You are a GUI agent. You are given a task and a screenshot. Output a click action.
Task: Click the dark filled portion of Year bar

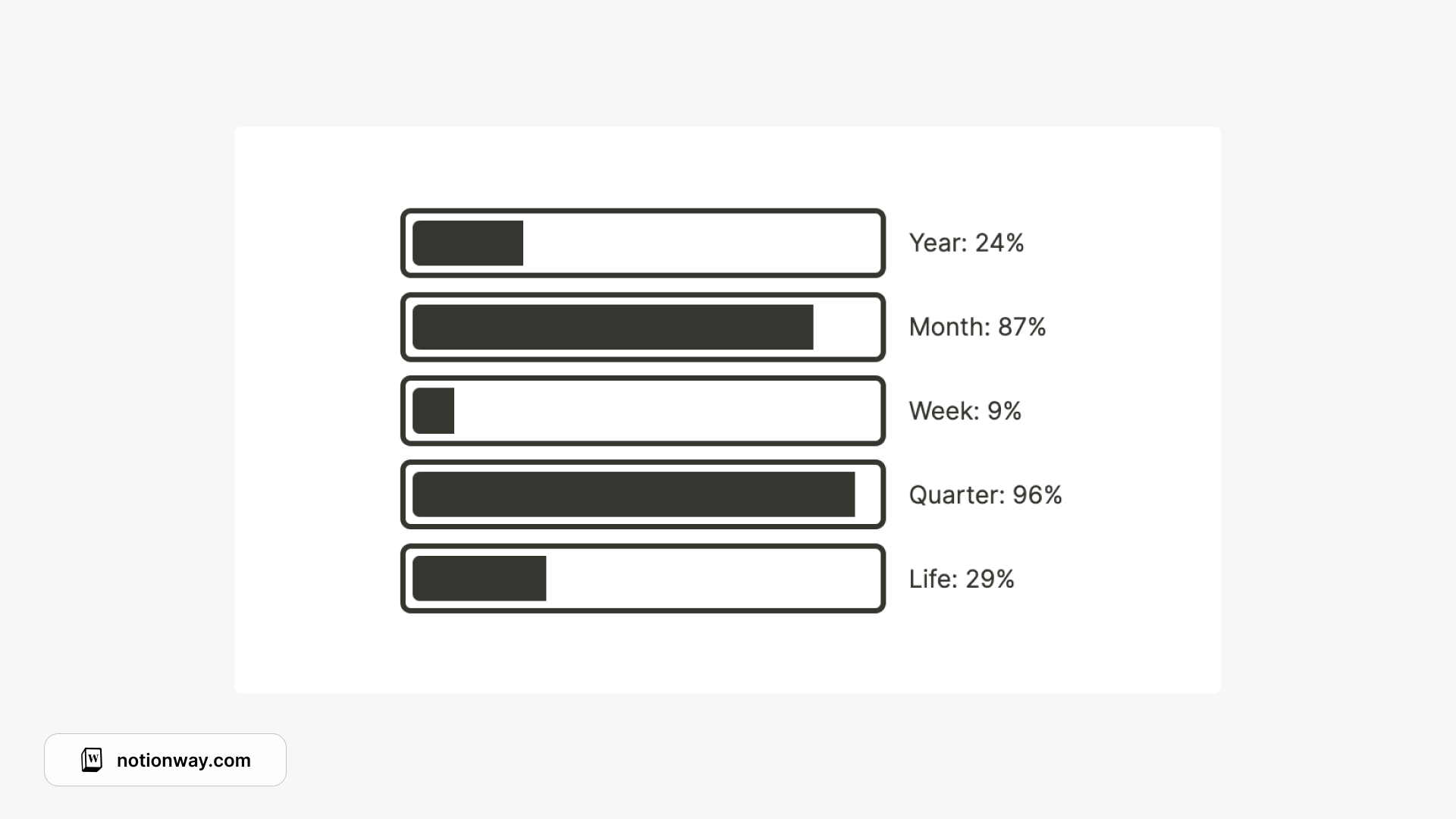[x=468, y=243]
